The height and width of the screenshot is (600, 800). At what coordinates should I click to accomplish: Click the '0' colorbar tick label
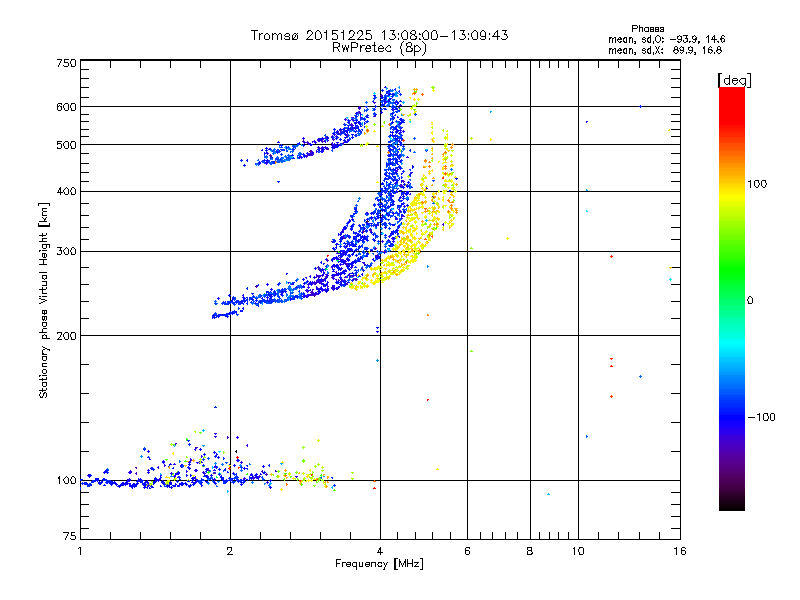pos(749,301)
